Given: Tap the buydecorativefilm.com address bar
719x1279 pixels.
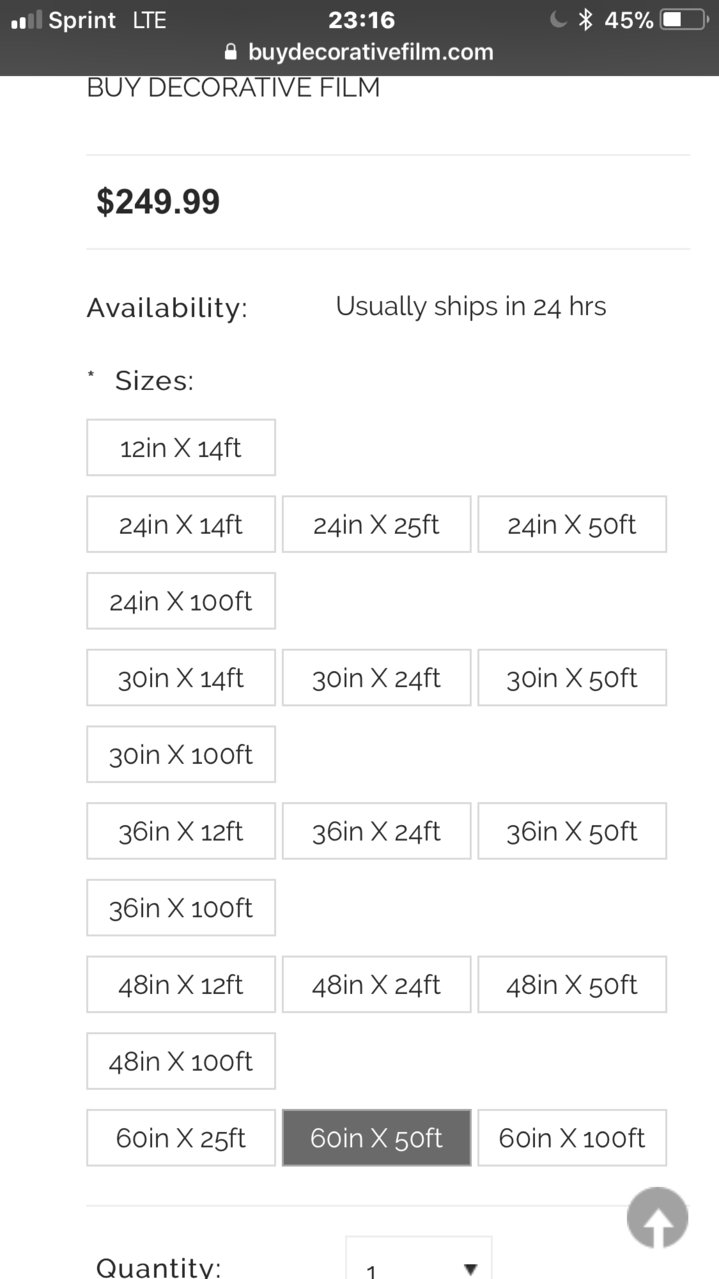Looking at the screenshot, I should [x=359, y=52].
